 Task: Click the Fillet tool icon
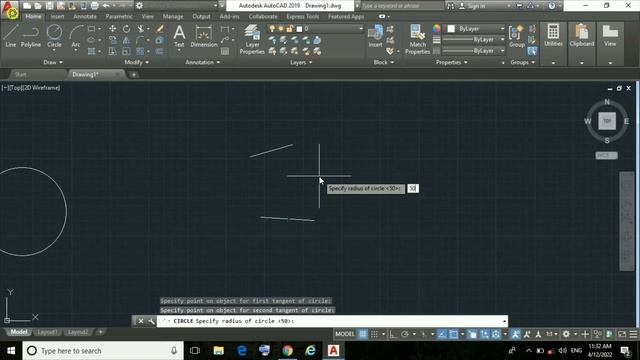coord(140,40)
